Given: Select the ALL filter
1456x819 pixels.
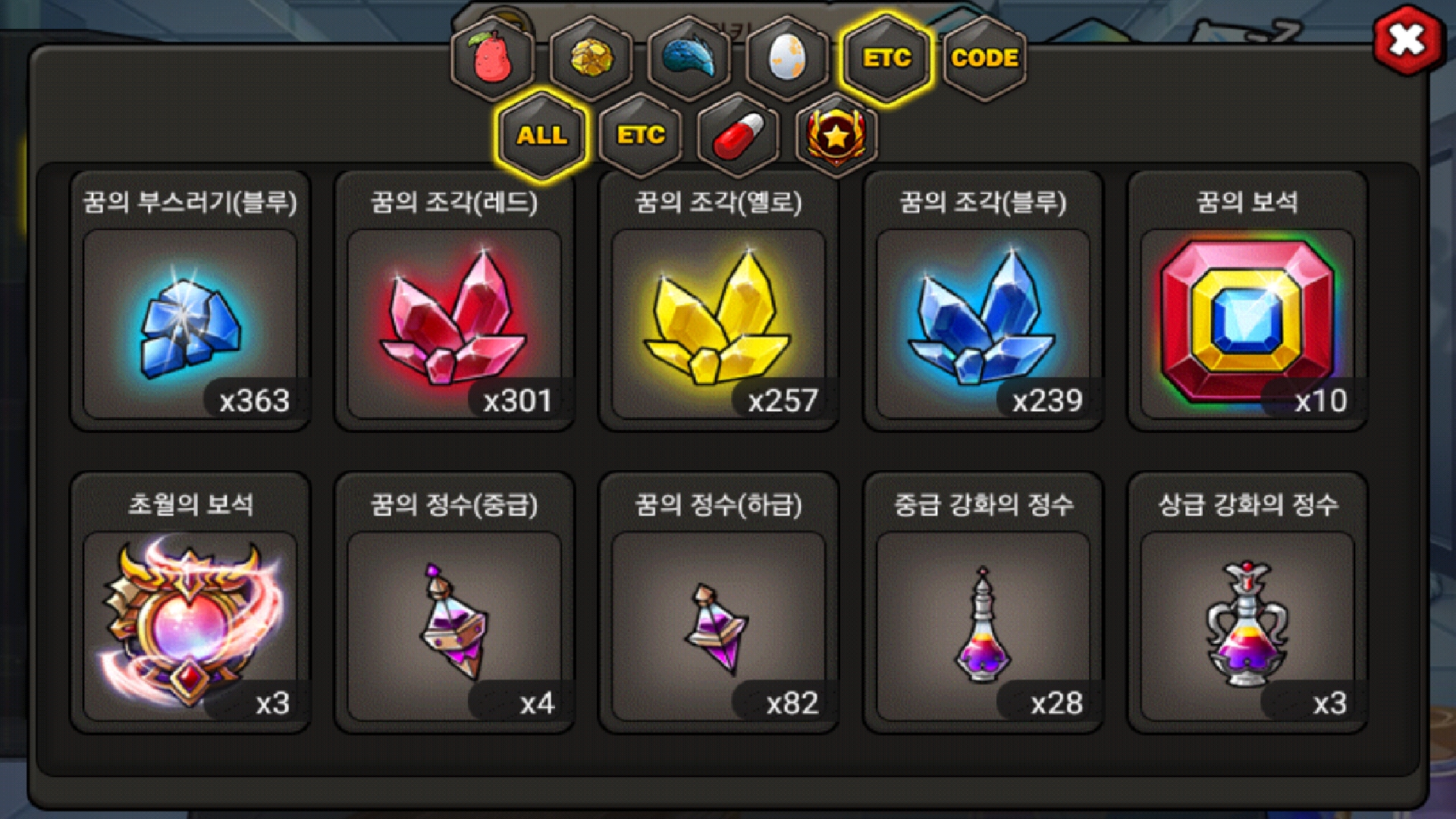Looking at the screenshot, I should (x=541, y=135).
